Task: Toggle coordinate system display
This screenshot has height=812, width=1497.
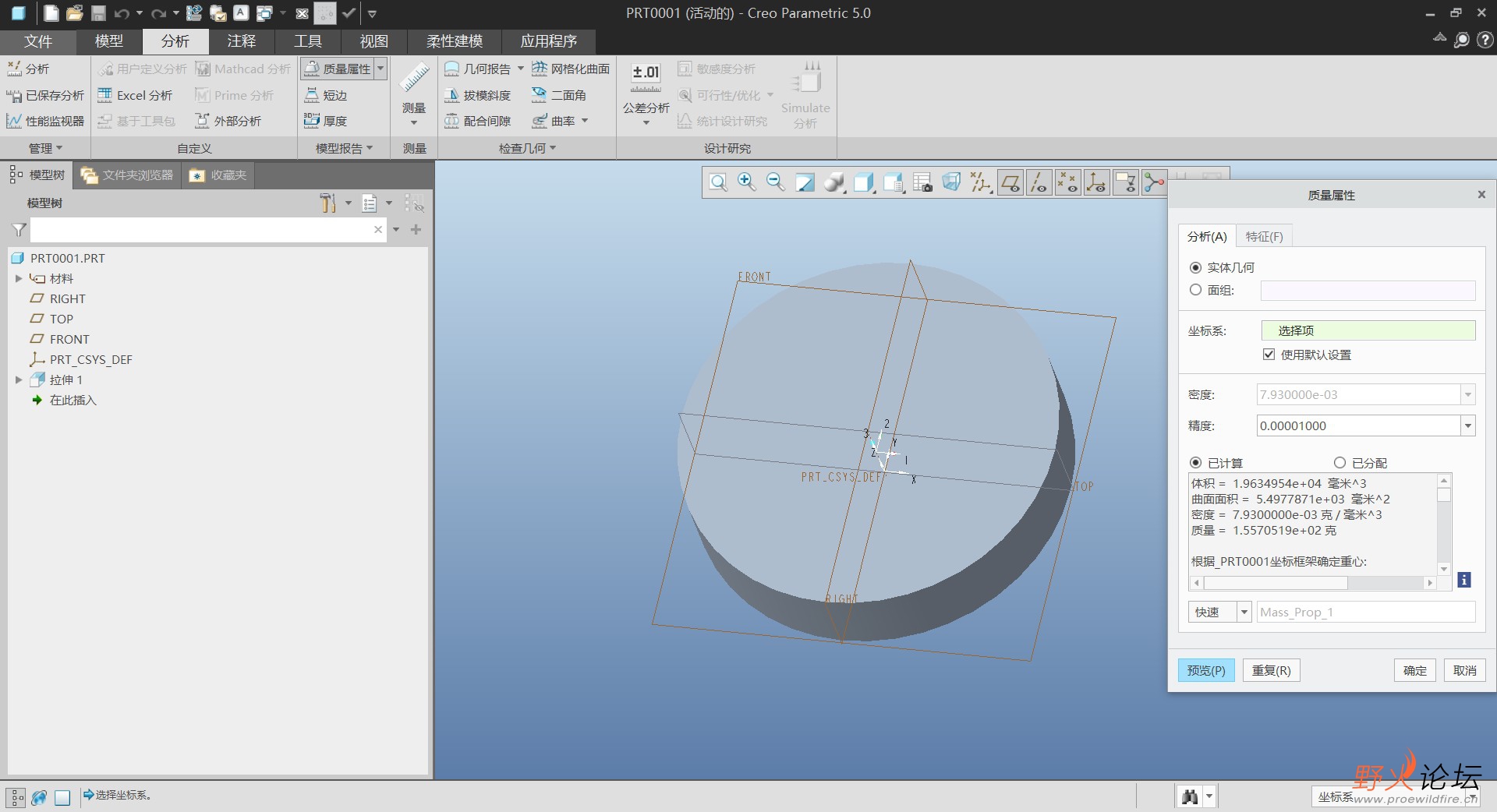Action: pyautogui.click(x=1096, y=183)
